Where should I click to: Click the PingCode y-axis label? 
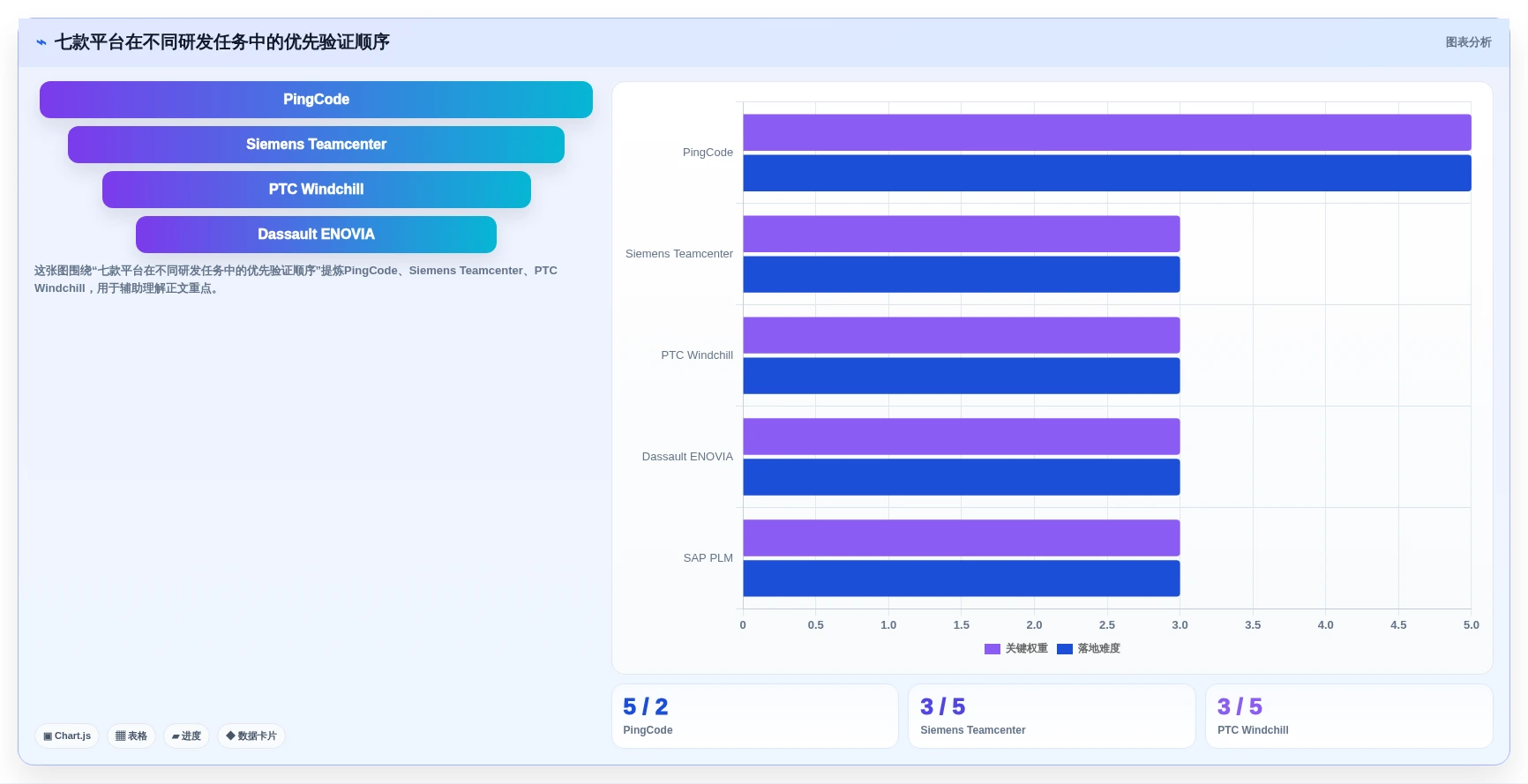pyautogui.click(x=708, y=153)
